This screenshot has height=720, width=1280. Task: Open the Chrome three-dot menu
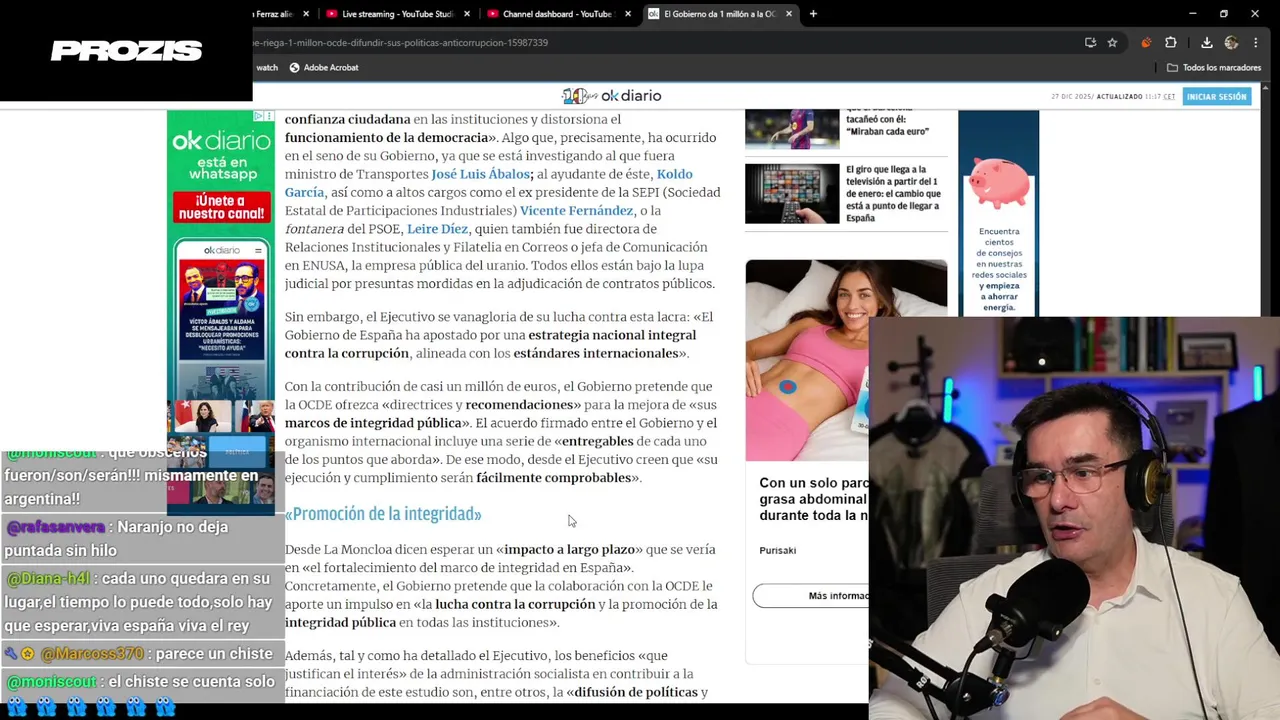(x=1256, y=43)
